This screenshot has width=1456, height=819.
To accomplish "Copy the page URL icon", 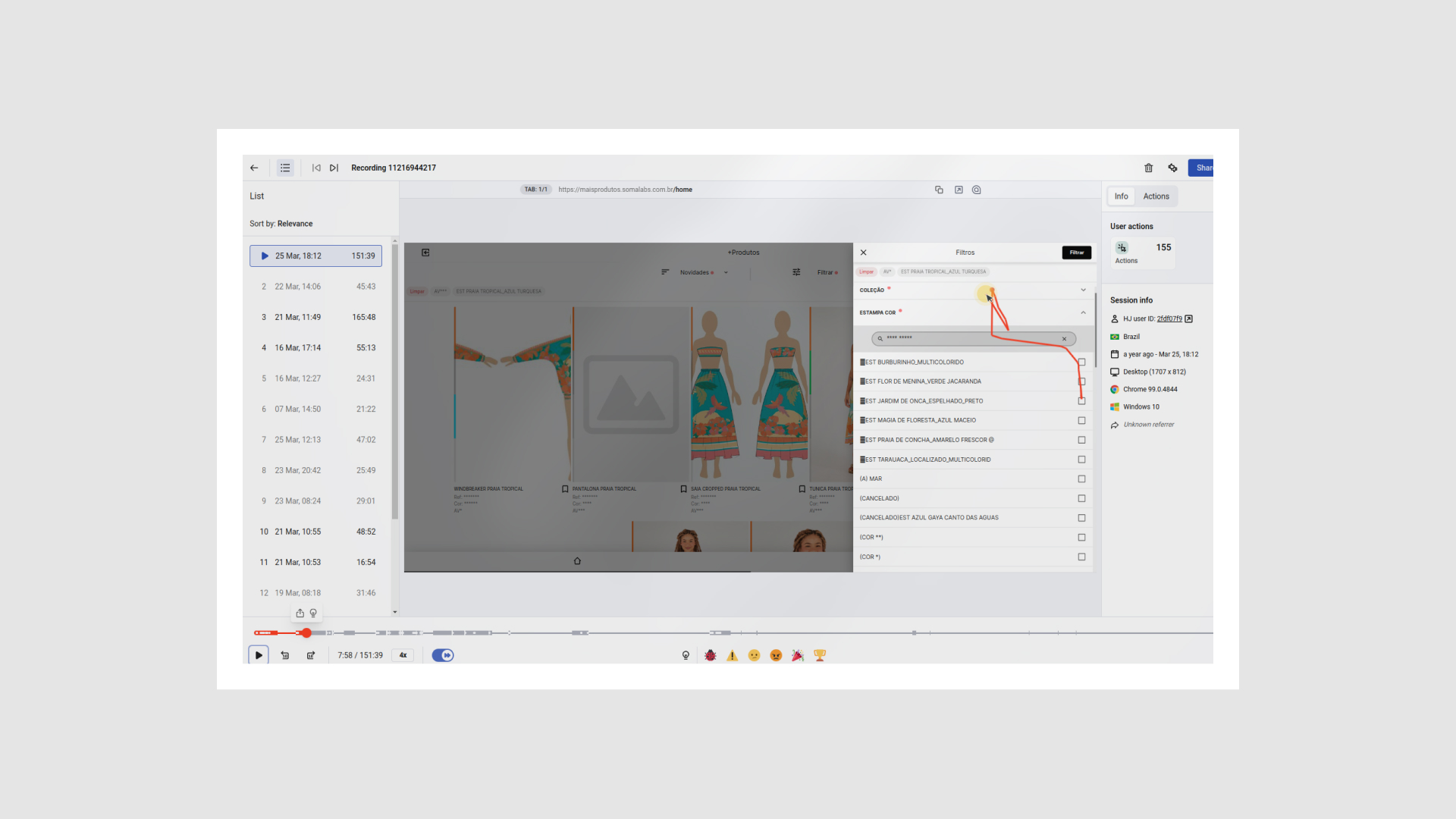I will click(939, 190).
